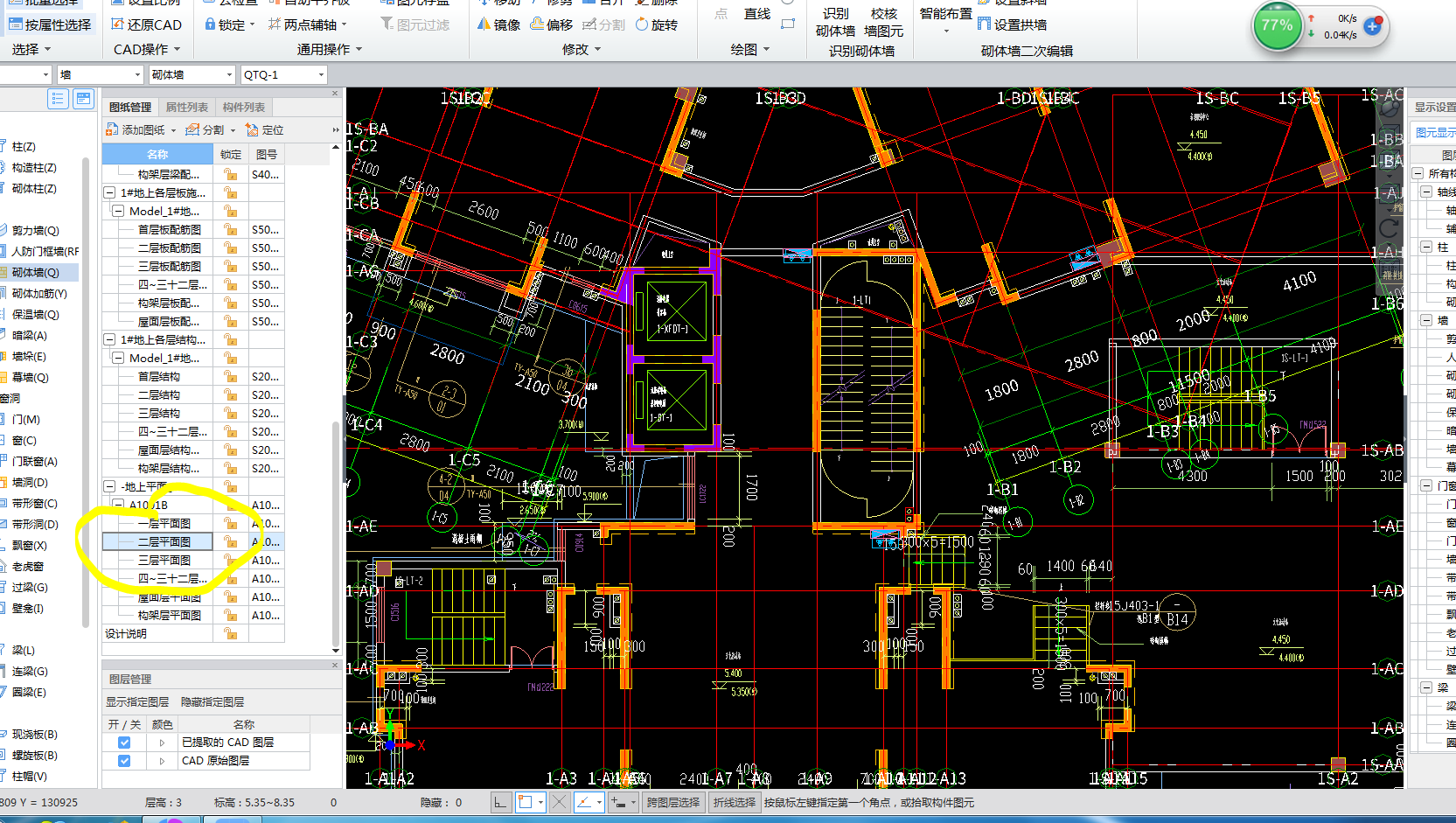1456x823 pixels.
Task: Toggle lock icon for 三层结构 row
Action: (x=231, y=413)
